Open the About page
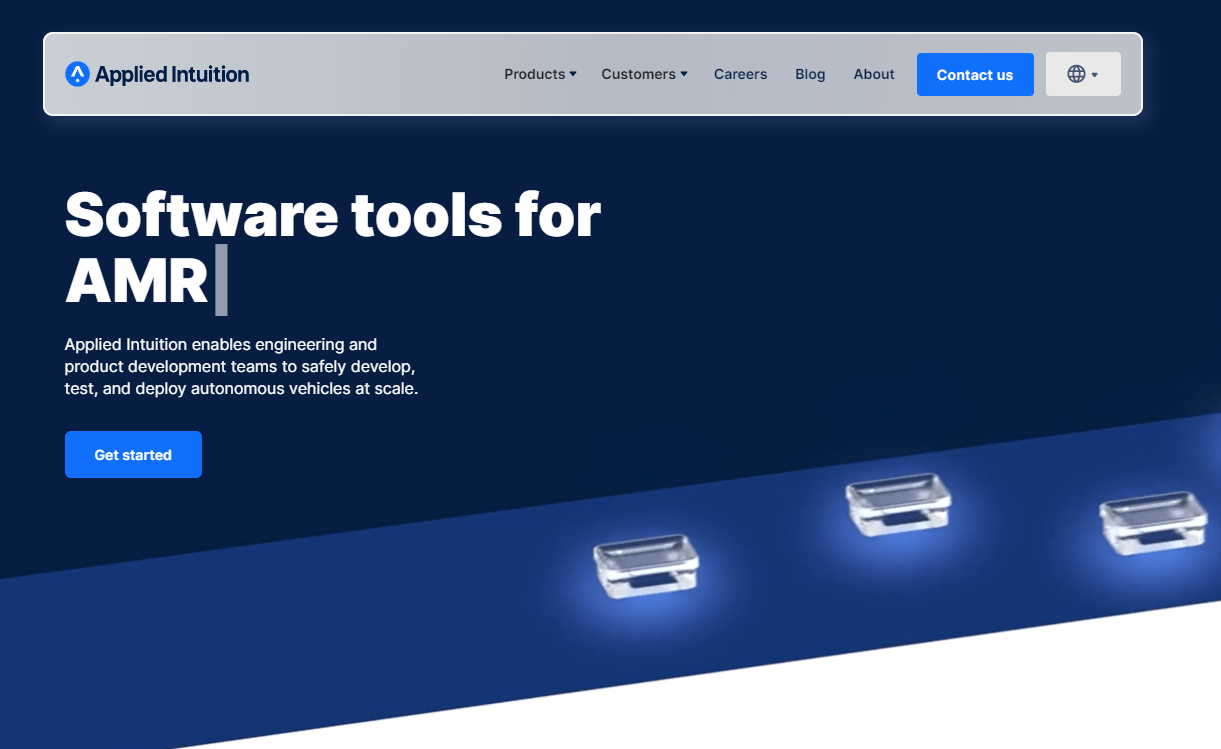The image size is (1221, 749). coord(873,74)
